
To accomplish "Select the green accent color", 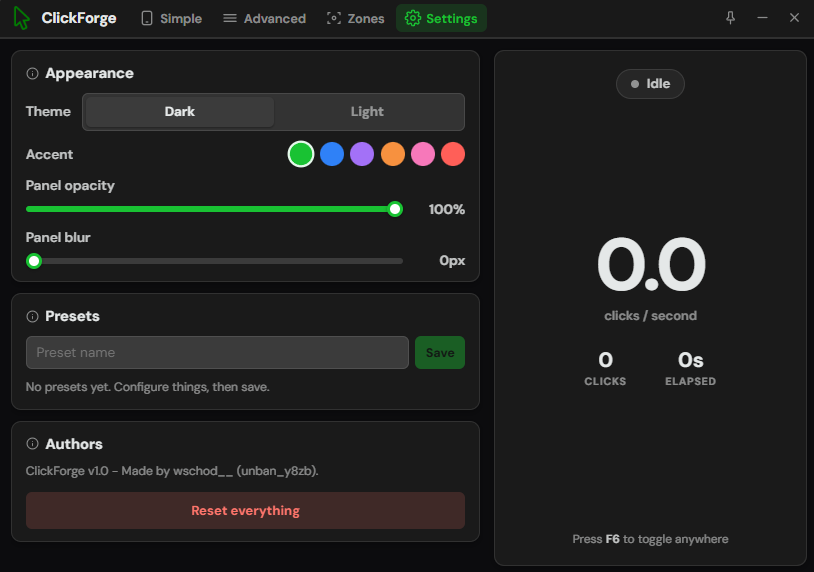I will 301,154.
